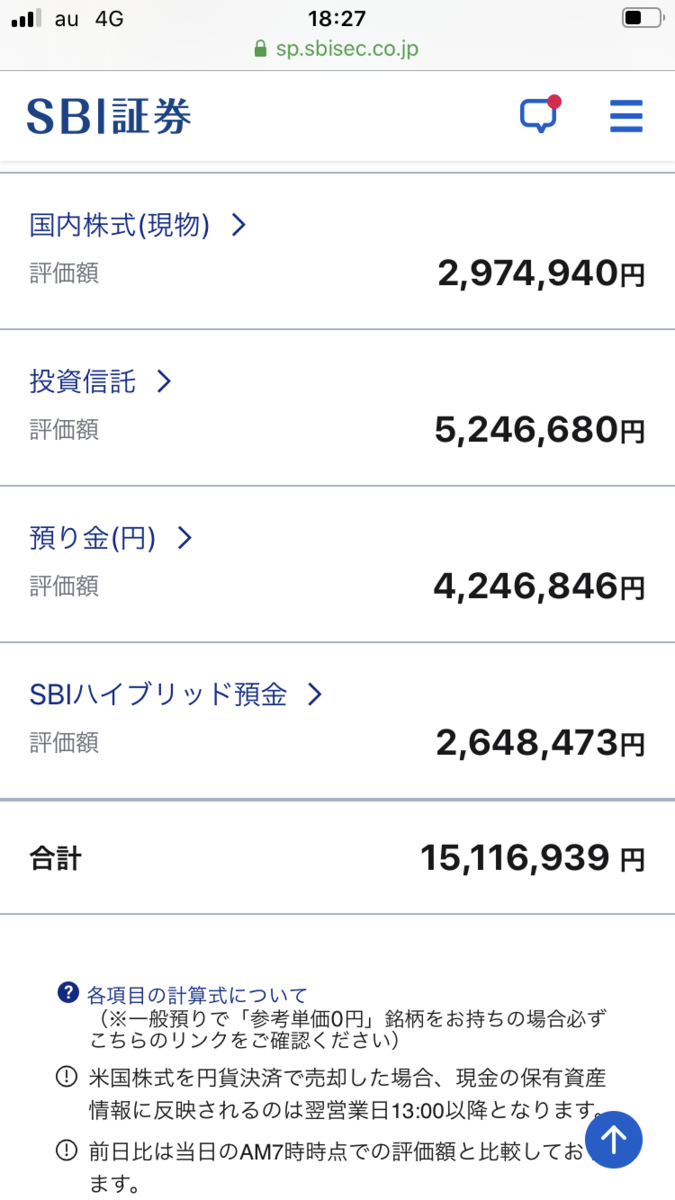The height and width of the screenshot is (1200, 675).
Task: Tap the lock icon in address bar
Action: tap(261, 49)
